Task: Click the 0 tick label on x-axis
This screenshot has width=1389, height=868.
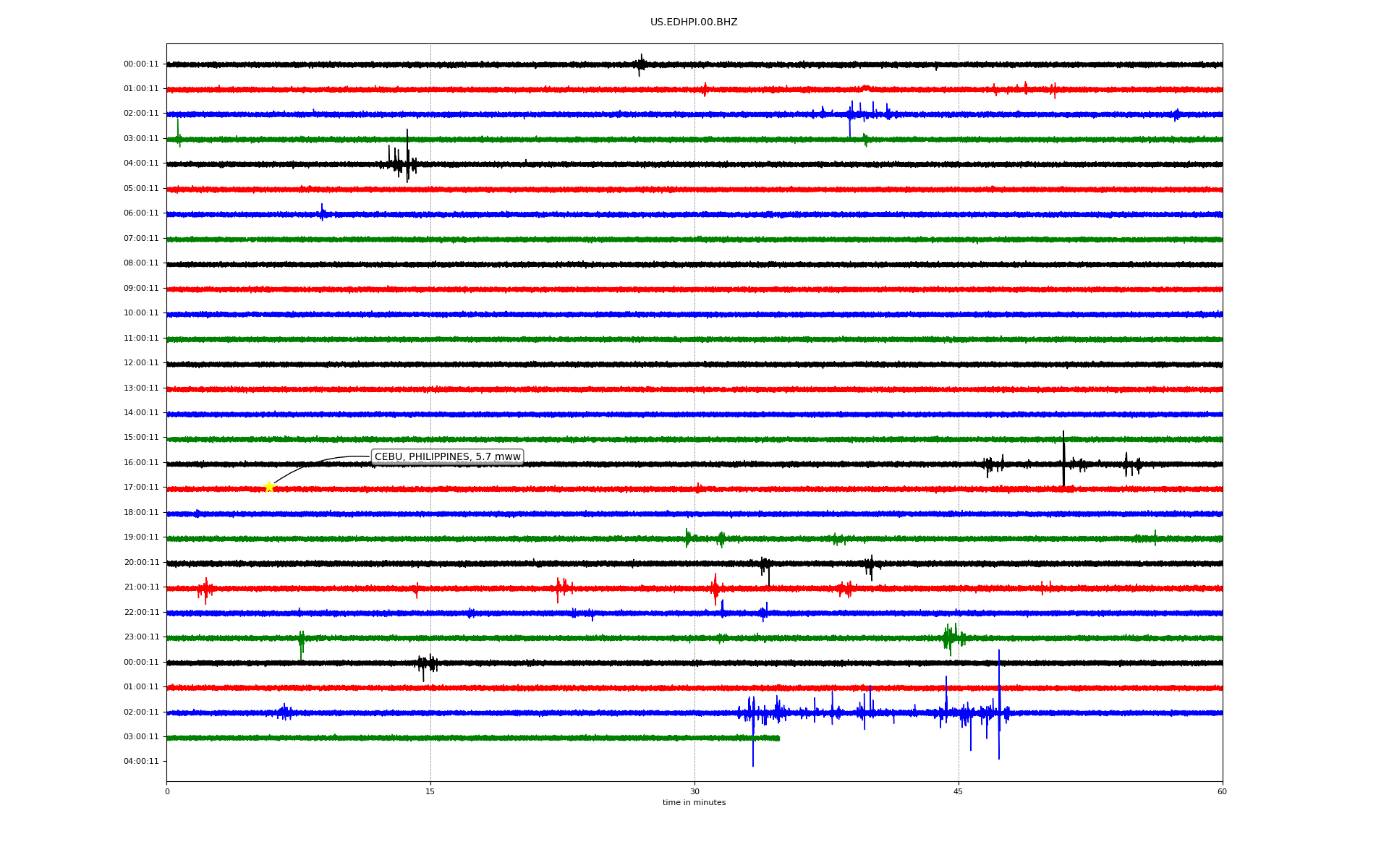Action: click(167, 791)
